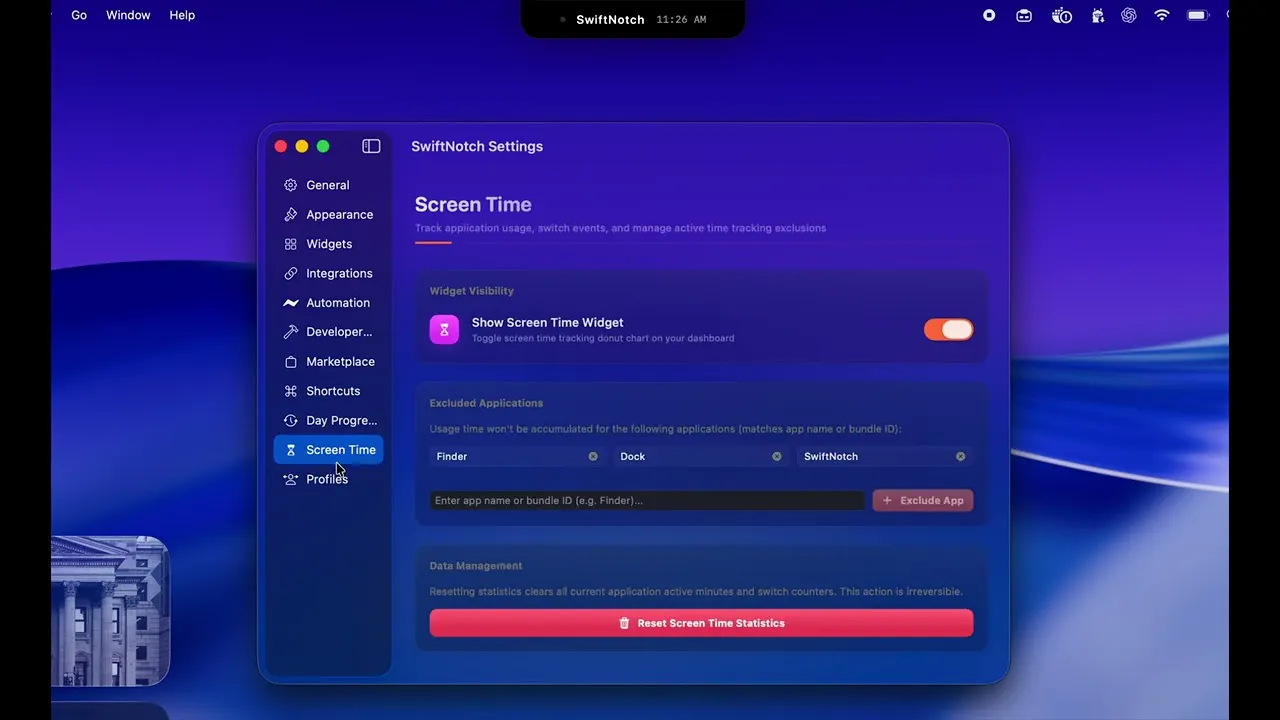Remove Dock from excluded applications
The image size is (1280, 720).
(x=777, y=456)
